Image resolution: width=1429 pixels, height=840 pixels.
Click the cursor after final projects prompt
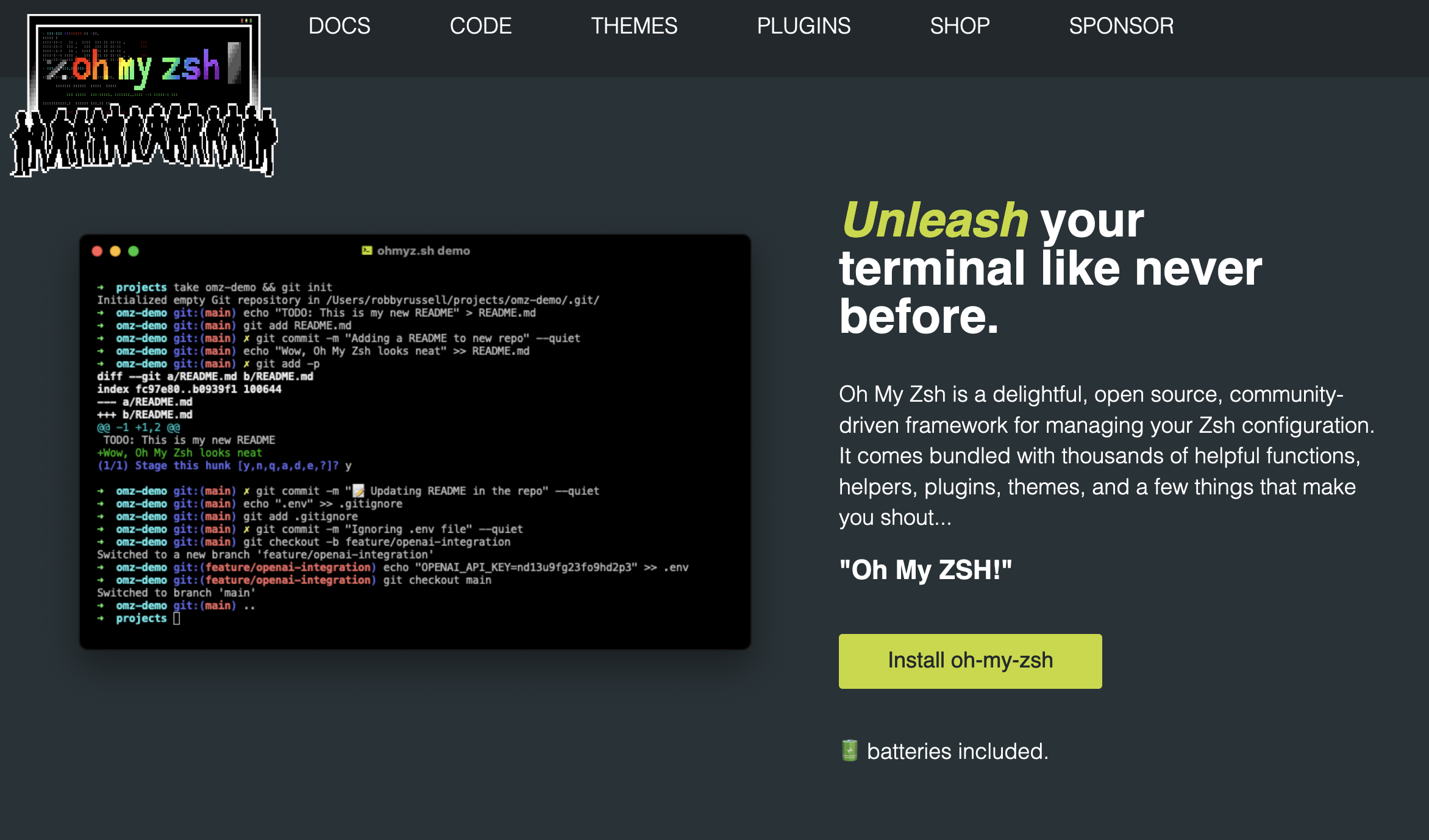point(177,618)
